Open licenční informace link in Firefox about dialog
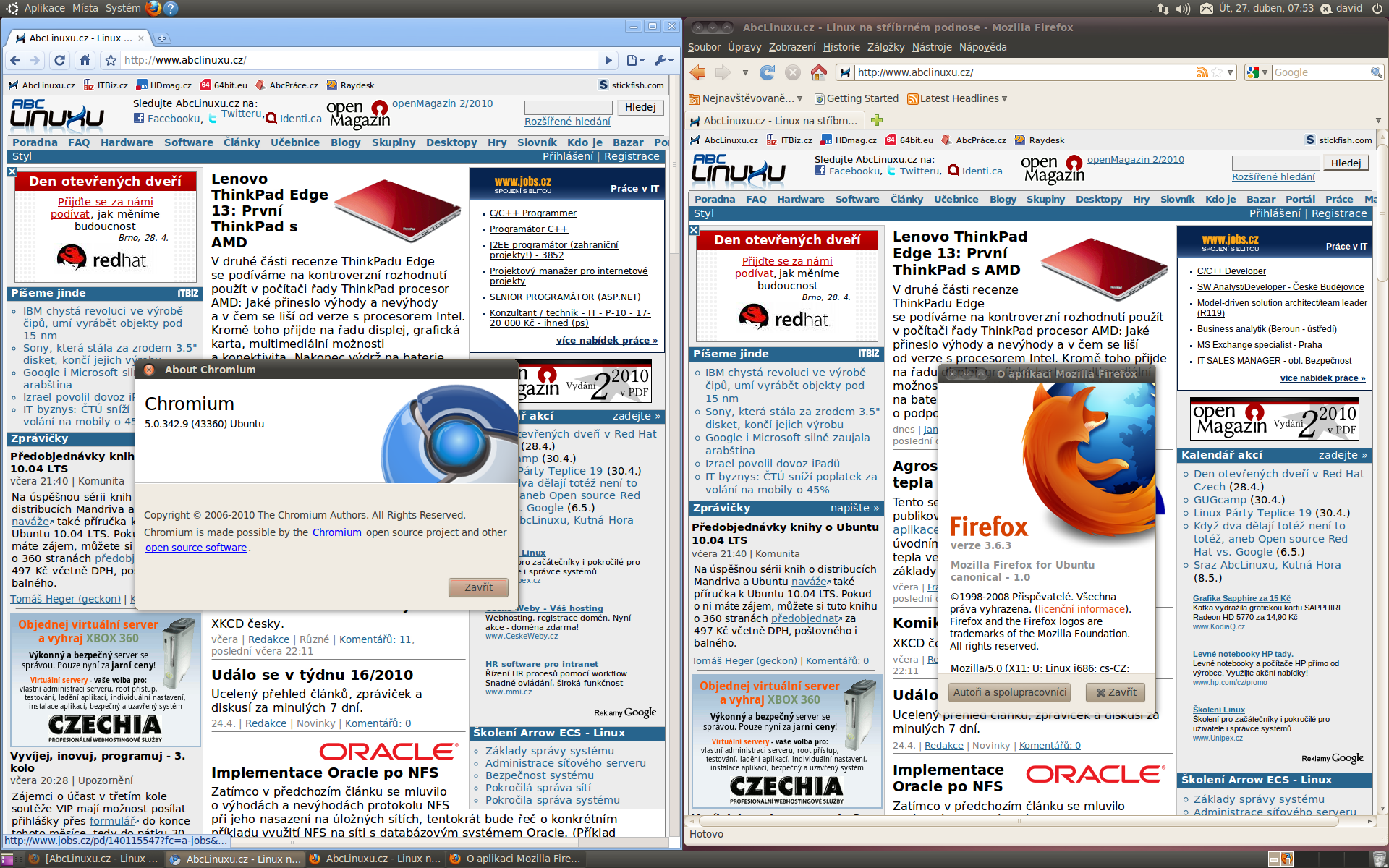The height and width of the screenshot is (868, 1389). (x=1083, y=609)
